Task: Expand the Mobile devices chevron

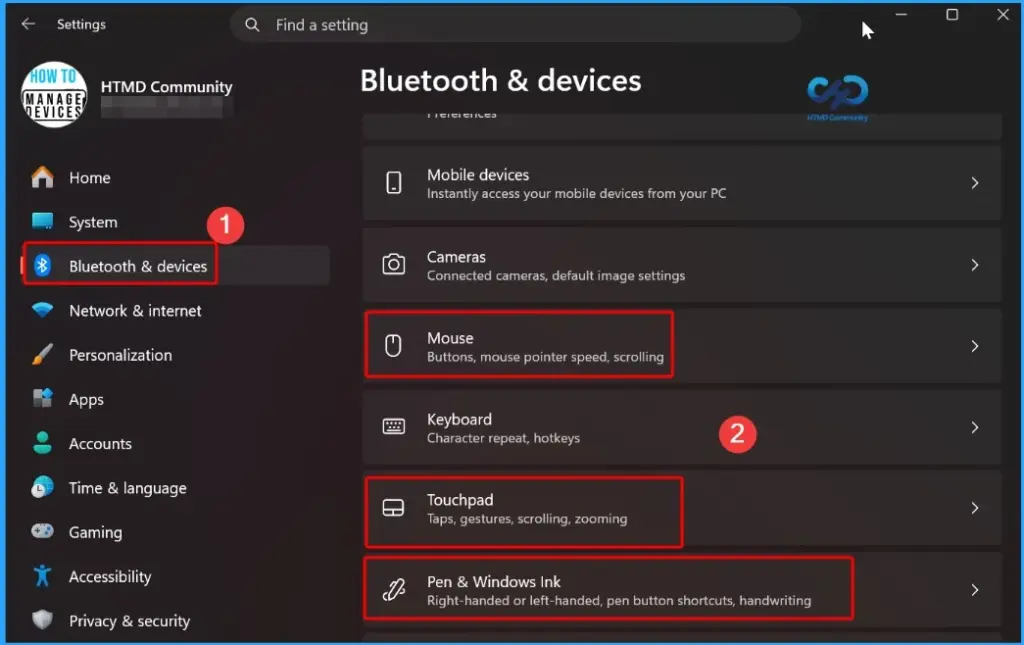Action: 974,183
